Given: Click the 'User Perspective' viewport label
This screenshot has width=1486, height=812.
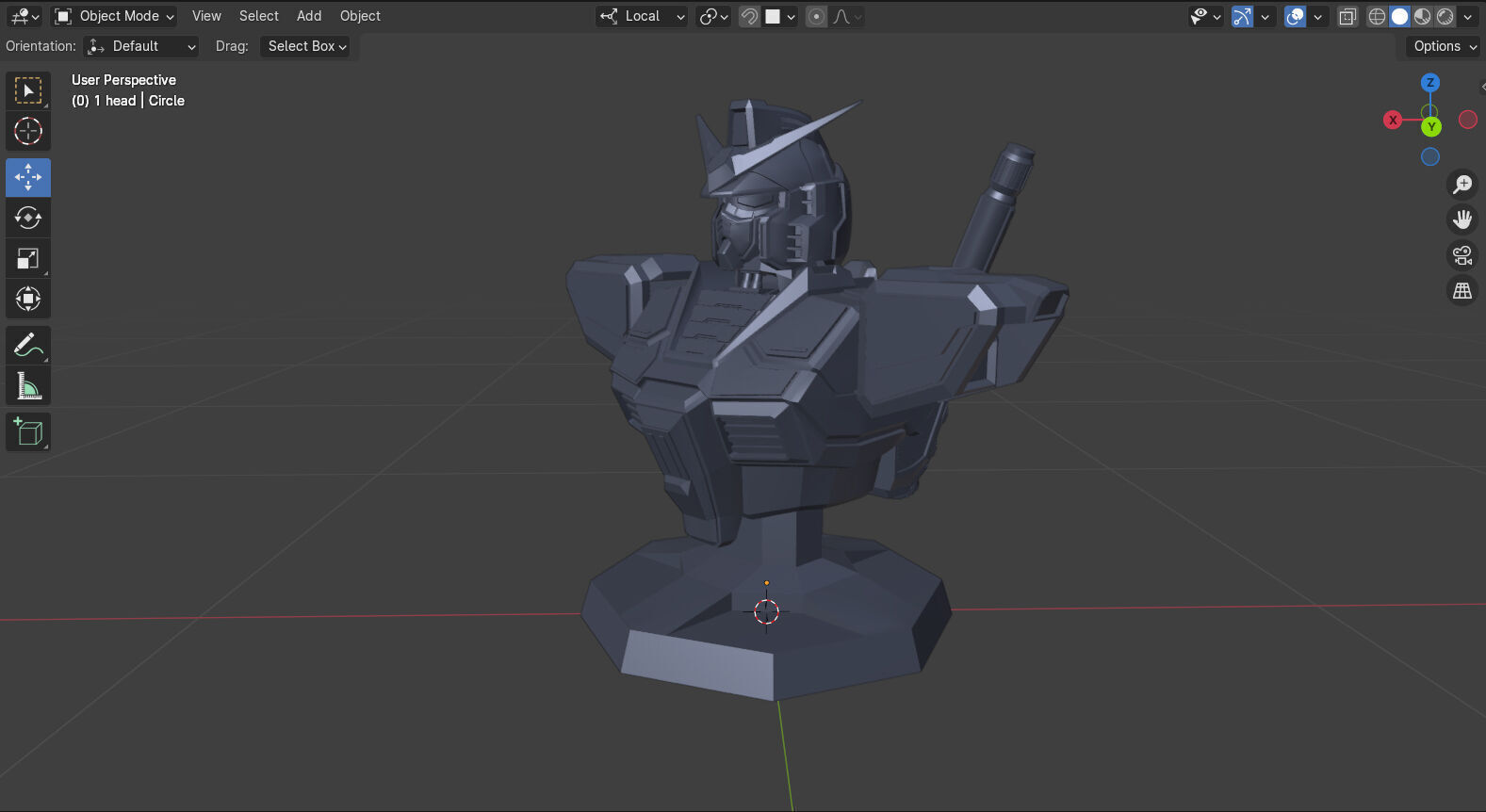Looking at the screenshot, I should coord(123,80).
